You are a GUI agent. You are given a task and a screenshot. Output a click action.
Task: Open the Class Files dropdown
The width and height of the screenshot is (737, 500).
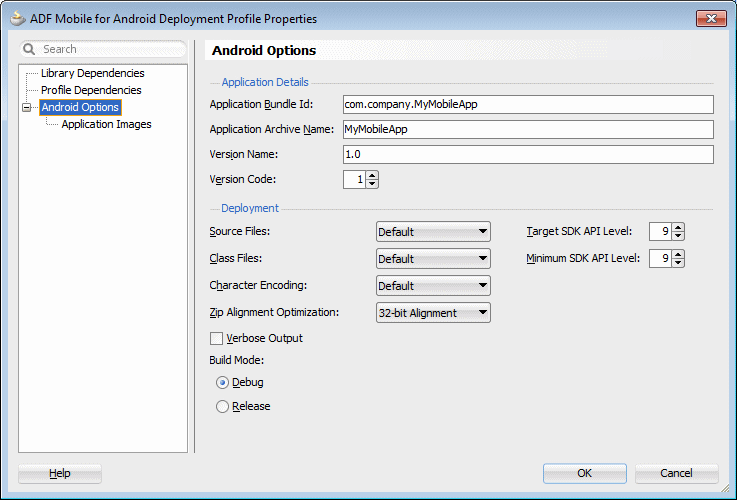433,258
